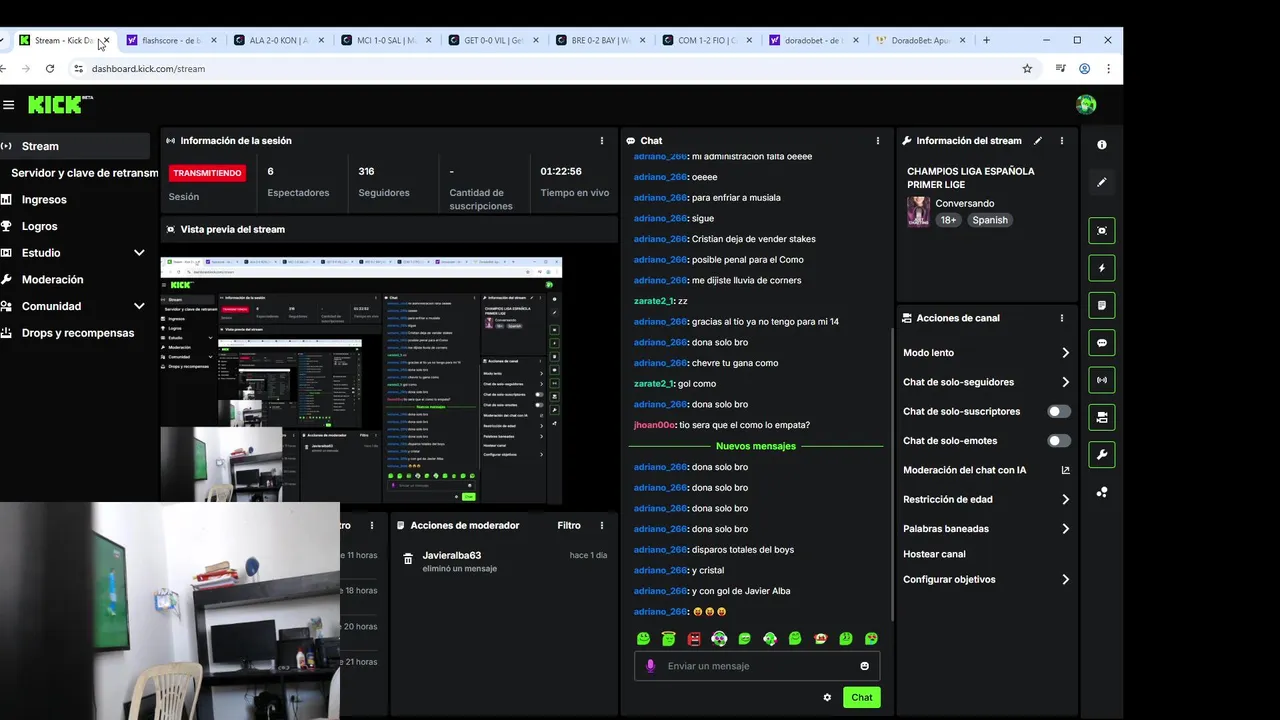This screenshot has height=720, width=1280.
Task: Open the Stream sidebar item
Action: coord(75,146)
